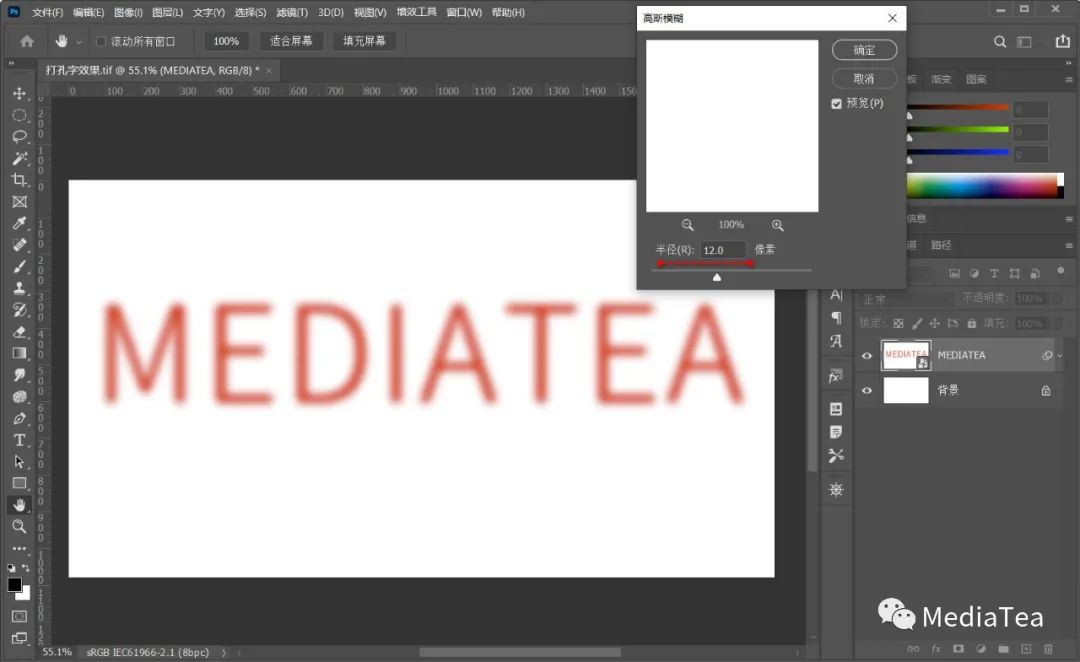
Task: Select the Horizontal Type tool
Action: (19, 440)
